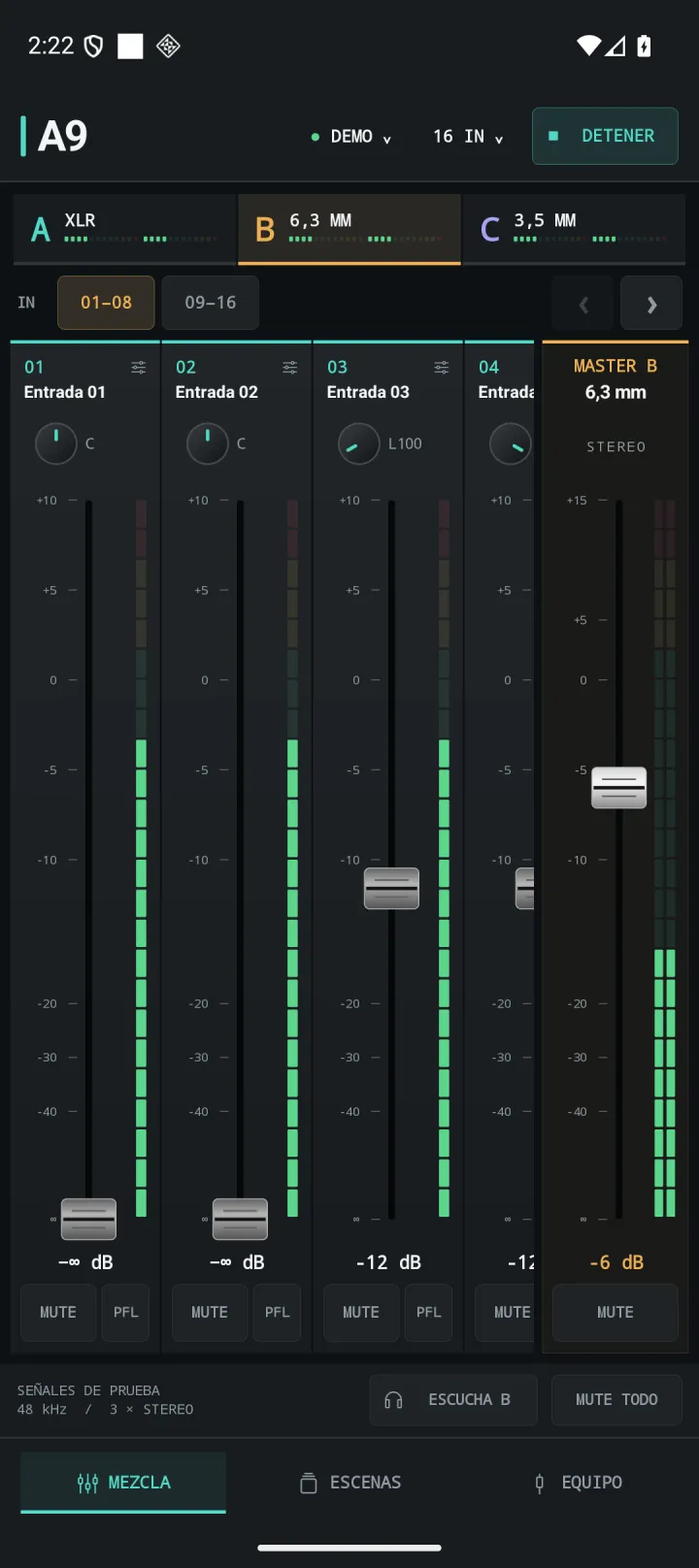Click the Wi-Fi icon in status bar
The image size is (699, 1568).
(588, 46)
